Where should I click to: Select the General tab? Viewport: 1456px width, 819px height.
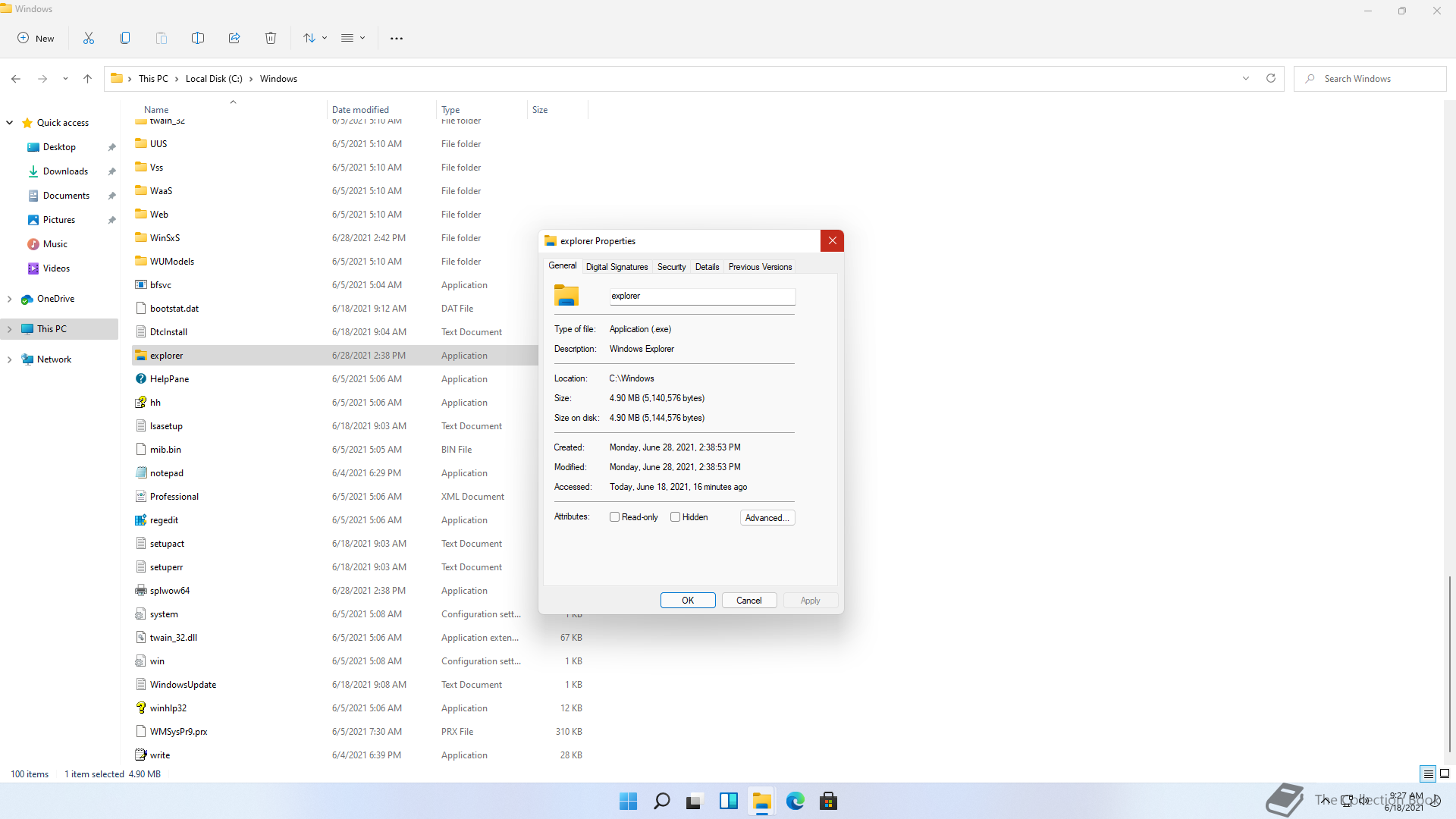click(x=563, y=266)
